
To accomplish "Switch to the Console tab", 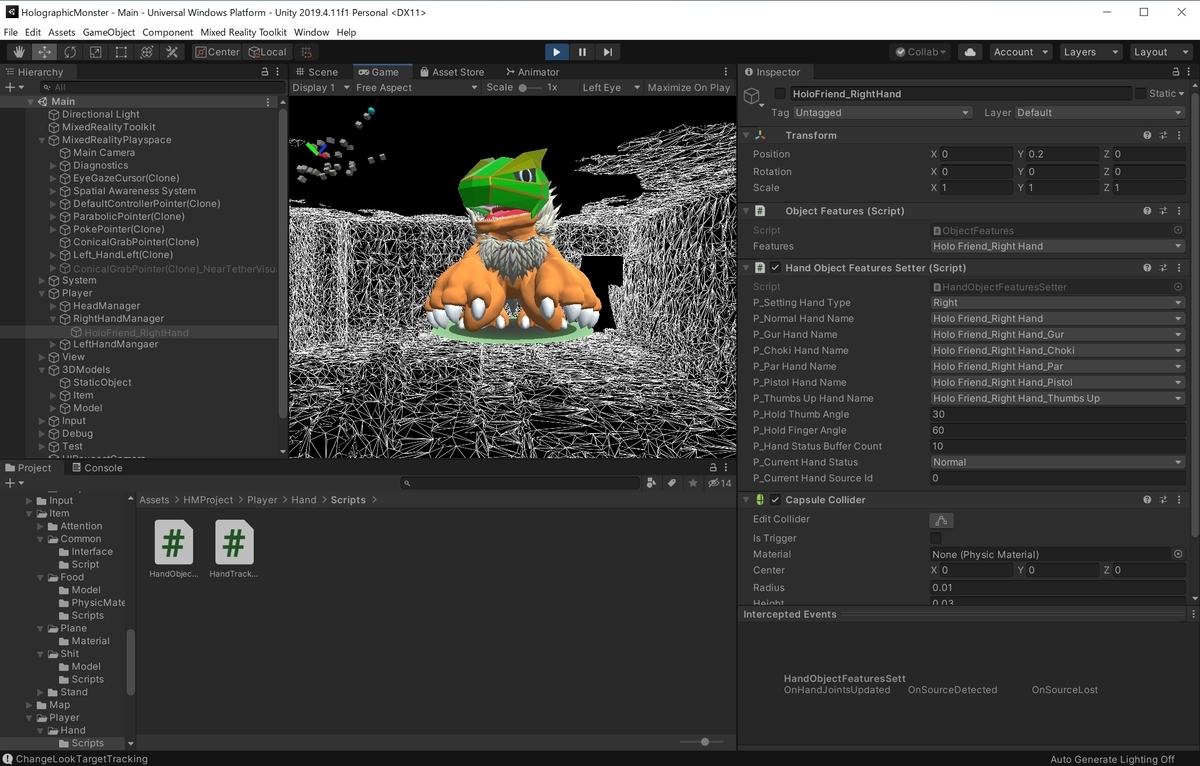I will (x=96, y=467).
